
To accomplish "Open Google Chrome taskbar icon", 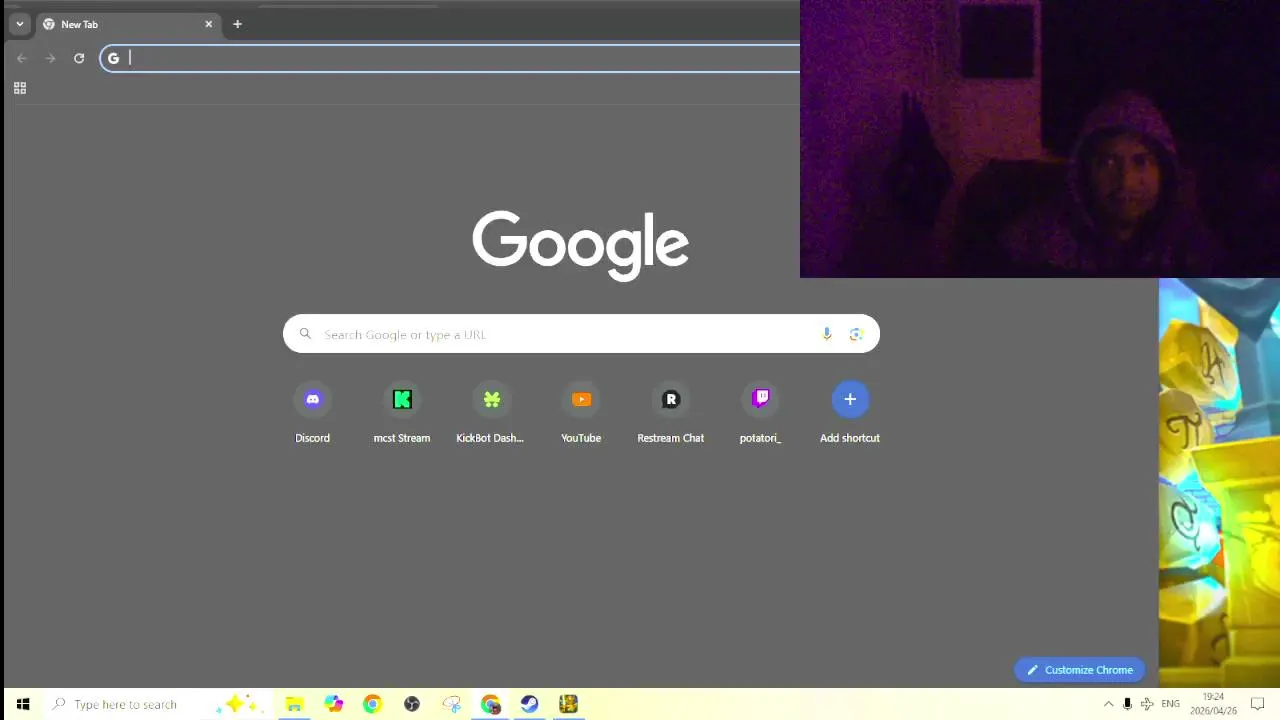I will 372,704.
